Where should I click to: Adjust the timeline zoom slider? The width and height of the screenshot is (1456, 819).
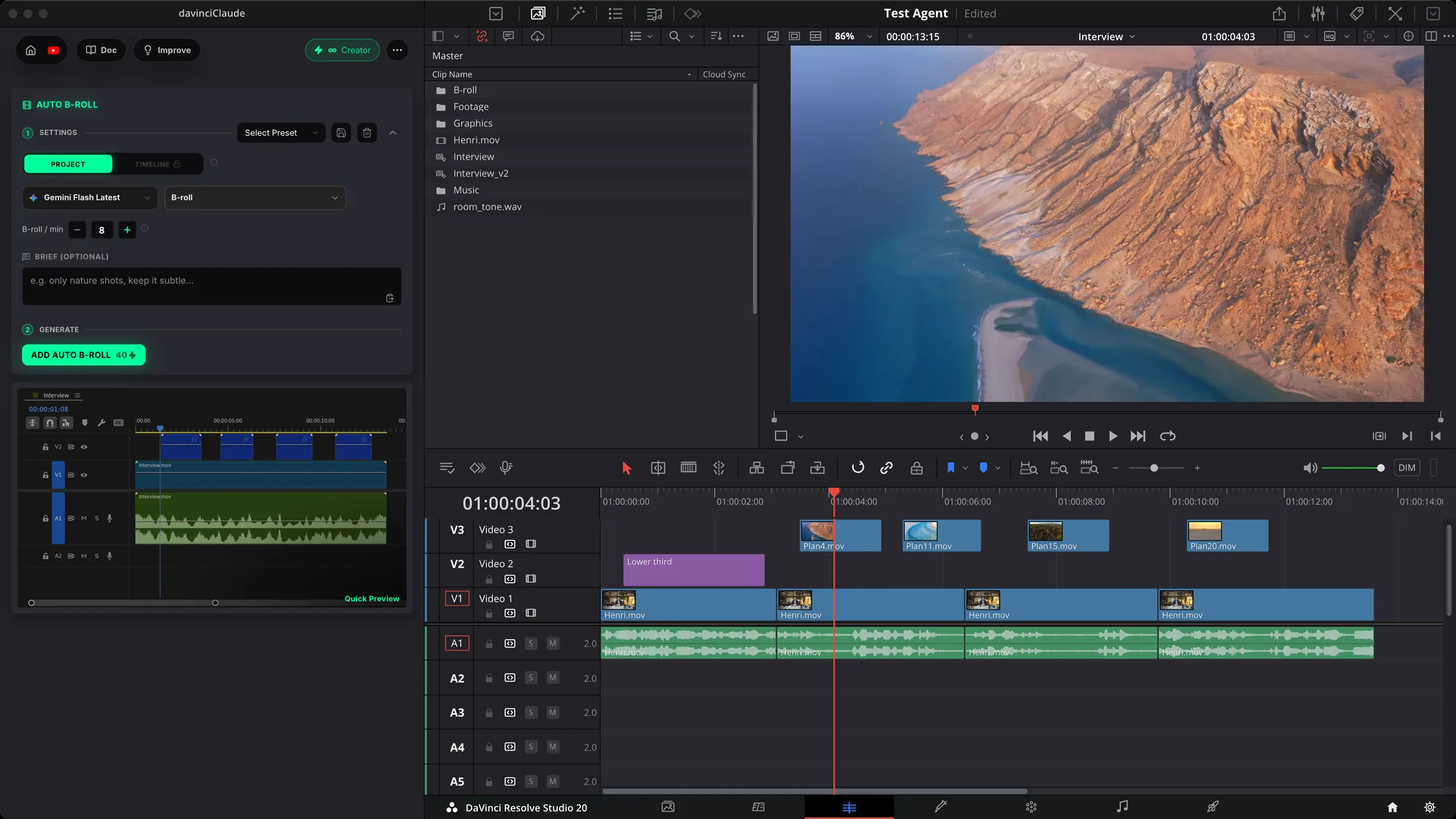1154,468
